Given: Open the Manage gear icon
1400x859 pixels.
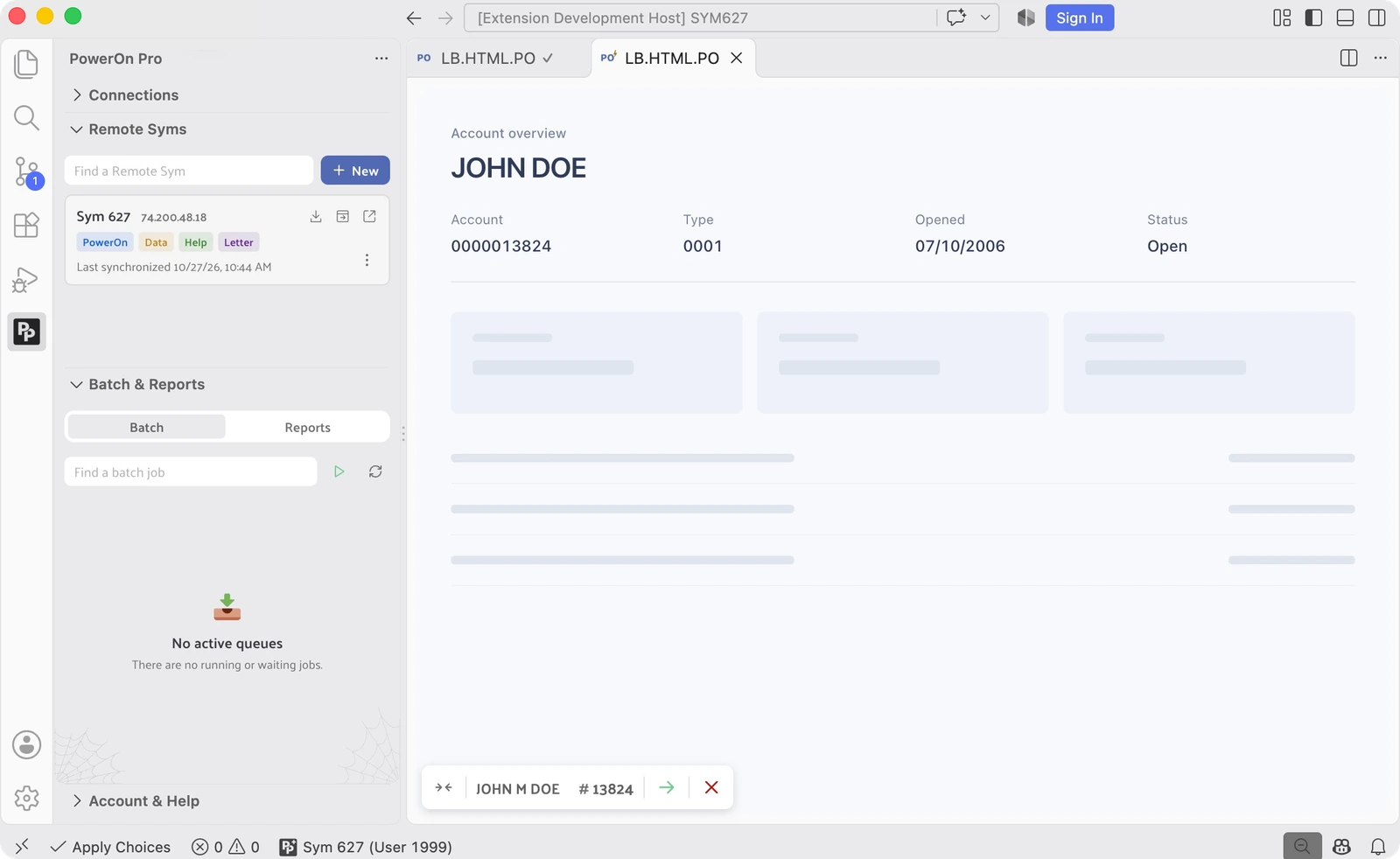Looking at the screenshot, I should coord(26,798).
